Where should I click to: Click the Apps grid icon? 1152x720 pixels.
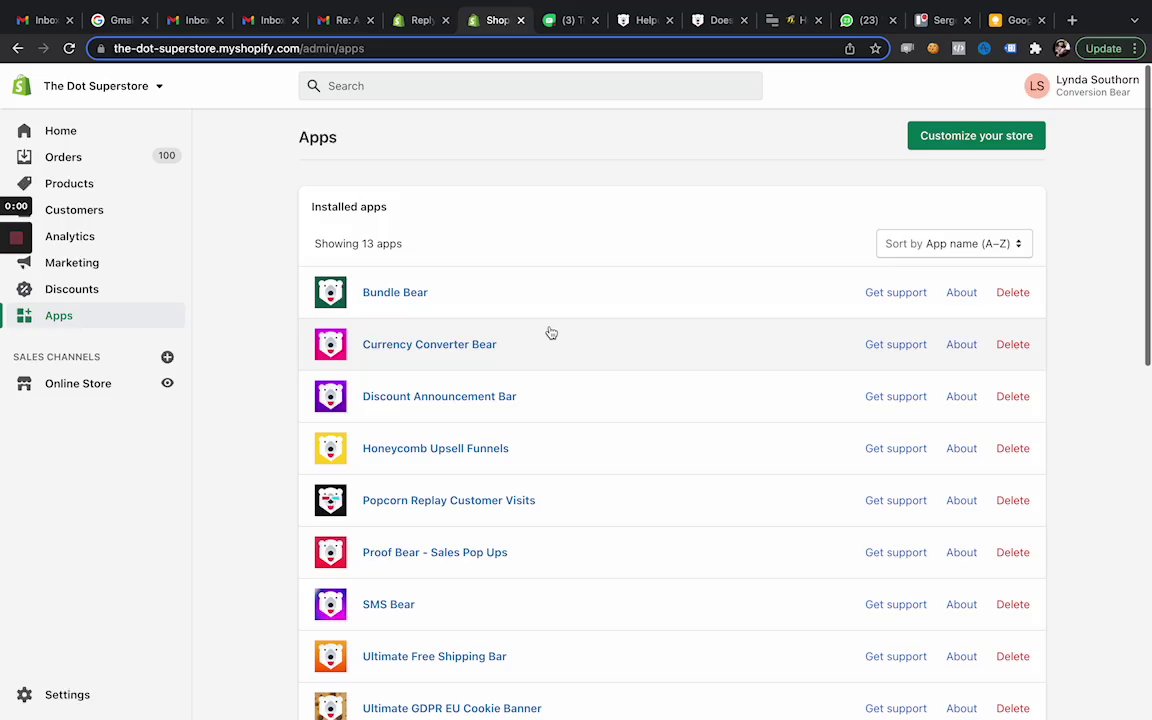(x=24, y=315)
